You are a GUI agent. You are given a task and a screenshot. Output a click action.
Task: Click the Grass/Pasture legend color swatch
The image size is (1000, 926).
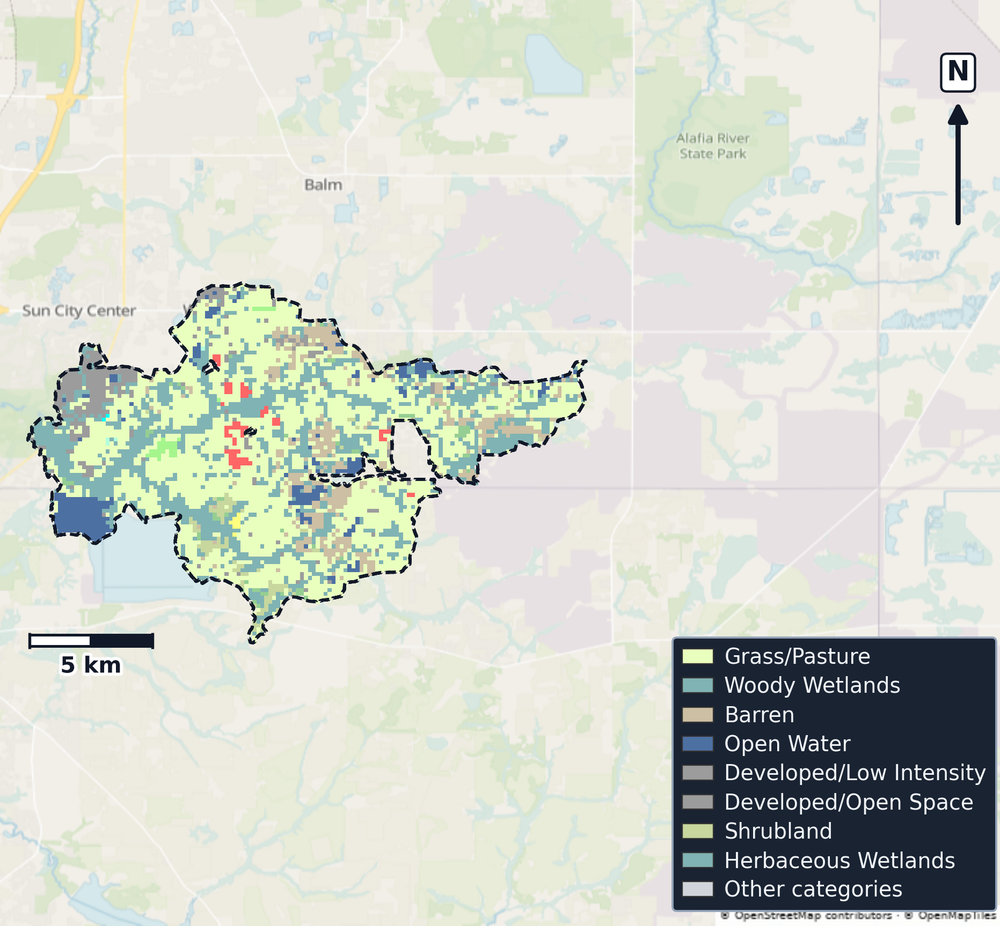click(697, 656)
